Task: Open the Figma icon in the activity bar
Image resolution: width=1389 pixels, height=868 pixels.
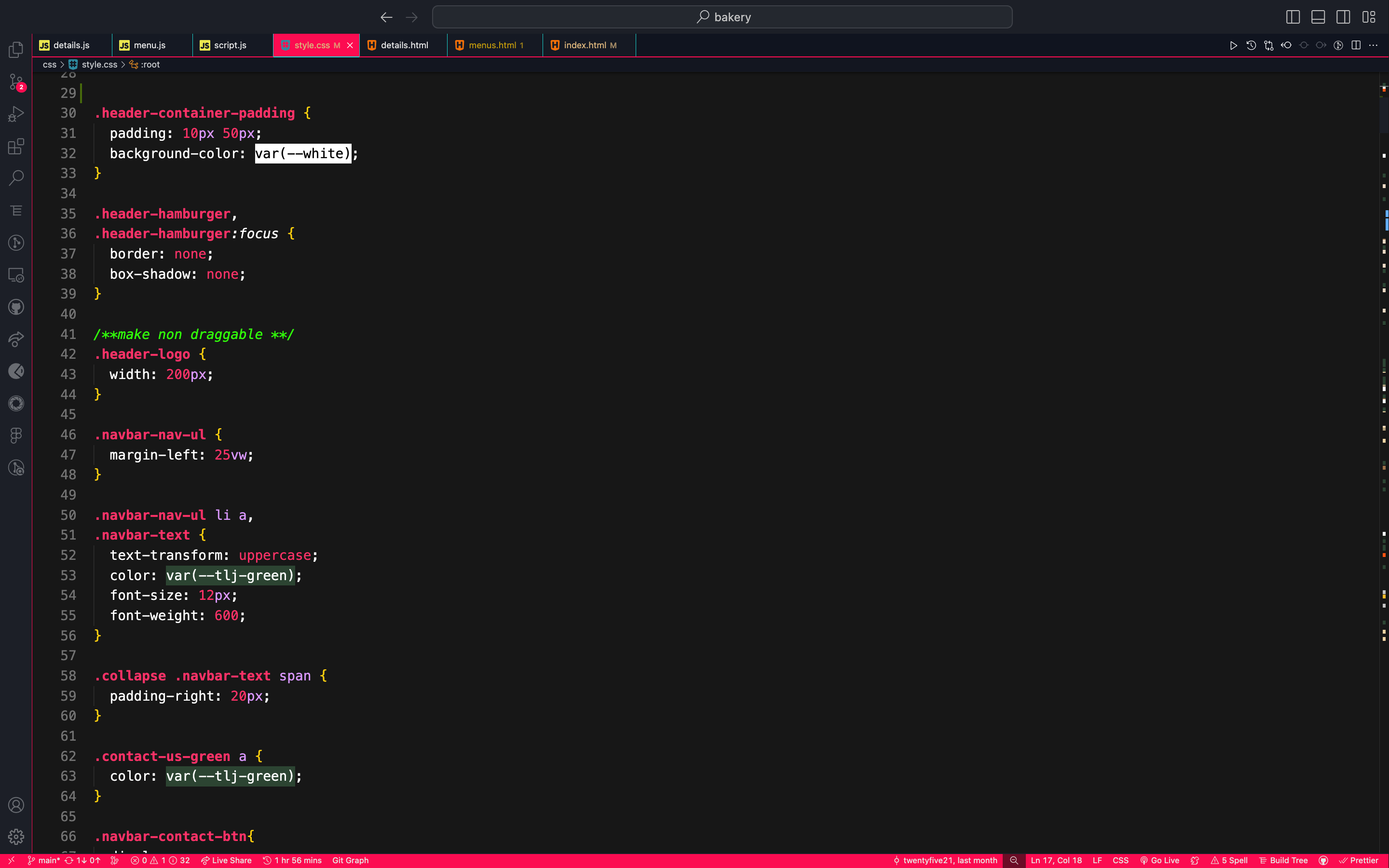Action: click(16, 436)
